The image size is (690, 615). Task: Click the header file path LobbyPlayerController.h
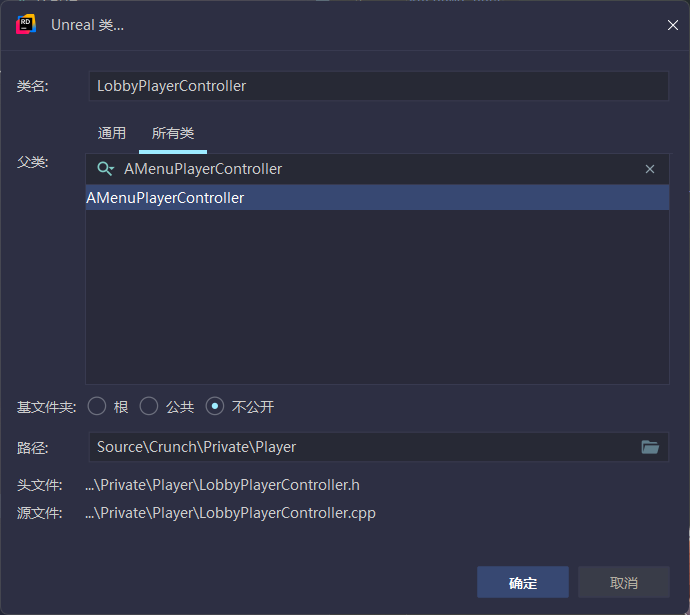pyautogui.click(x=222, y=485)
